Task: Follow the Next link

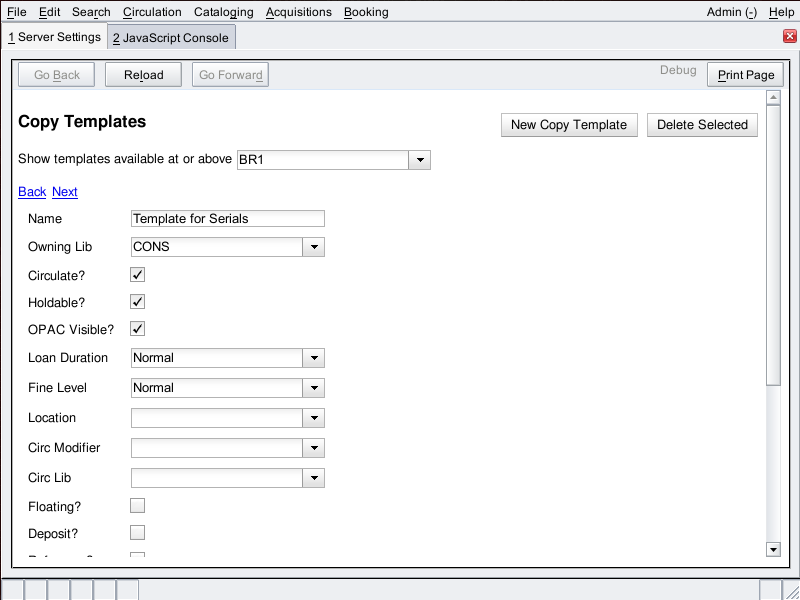Action: (x=65, y=192)
